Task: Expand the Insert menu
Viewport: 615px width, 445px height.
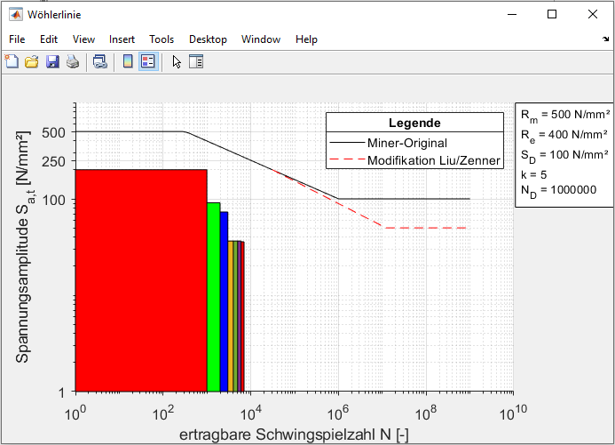Action: pyautogui.click(x=122, y=39)
